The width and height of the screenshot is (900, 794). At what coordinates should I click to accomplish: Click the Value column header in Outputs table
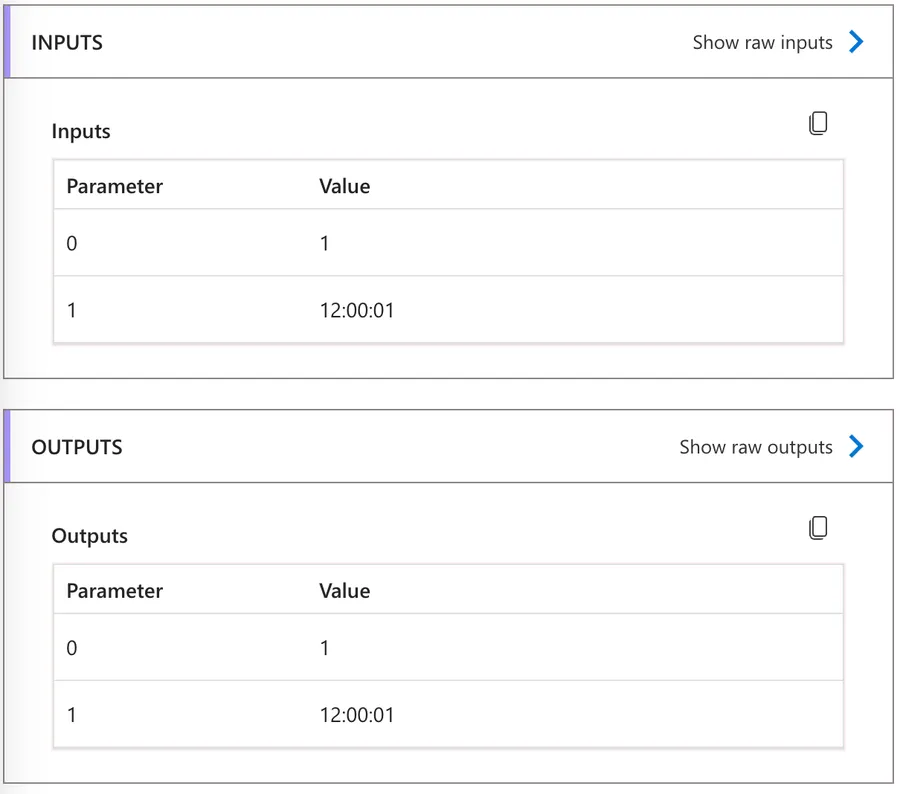[344, 591]
